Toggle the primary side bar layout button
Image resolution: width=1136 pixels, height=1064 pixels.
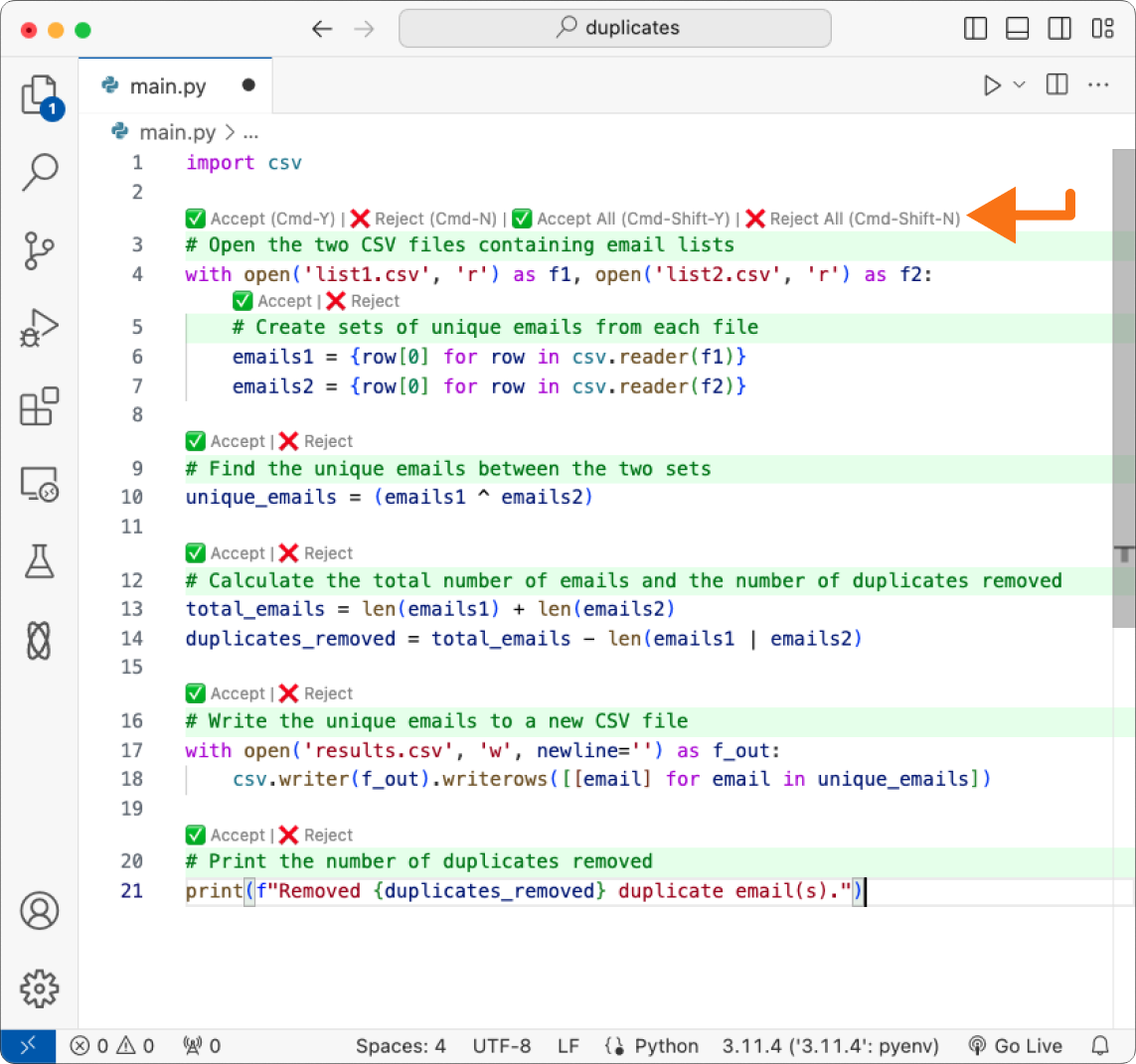(976, 29)
